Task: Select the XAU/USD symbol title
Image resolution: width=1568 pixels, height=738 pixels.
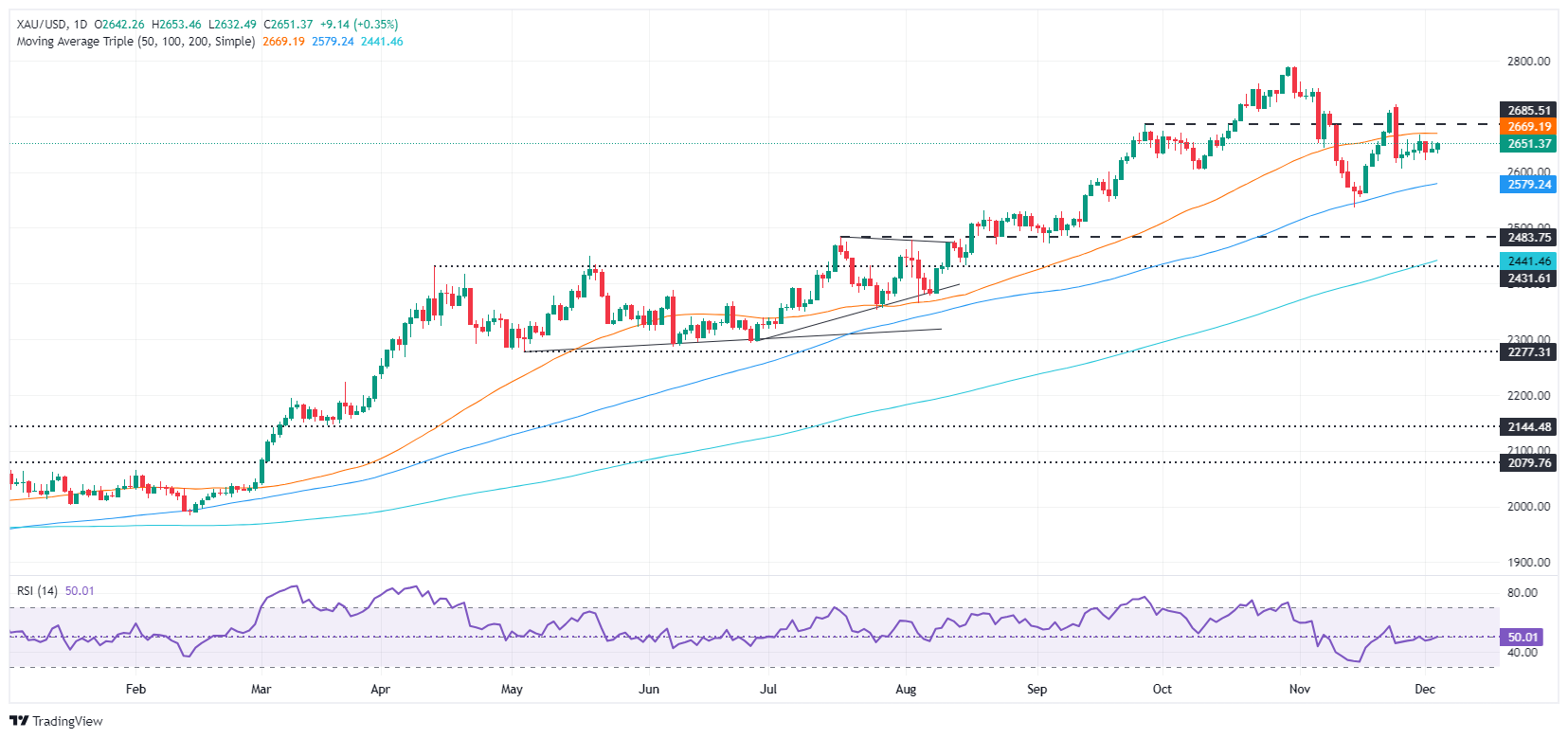Action: [x=42, y=25]
